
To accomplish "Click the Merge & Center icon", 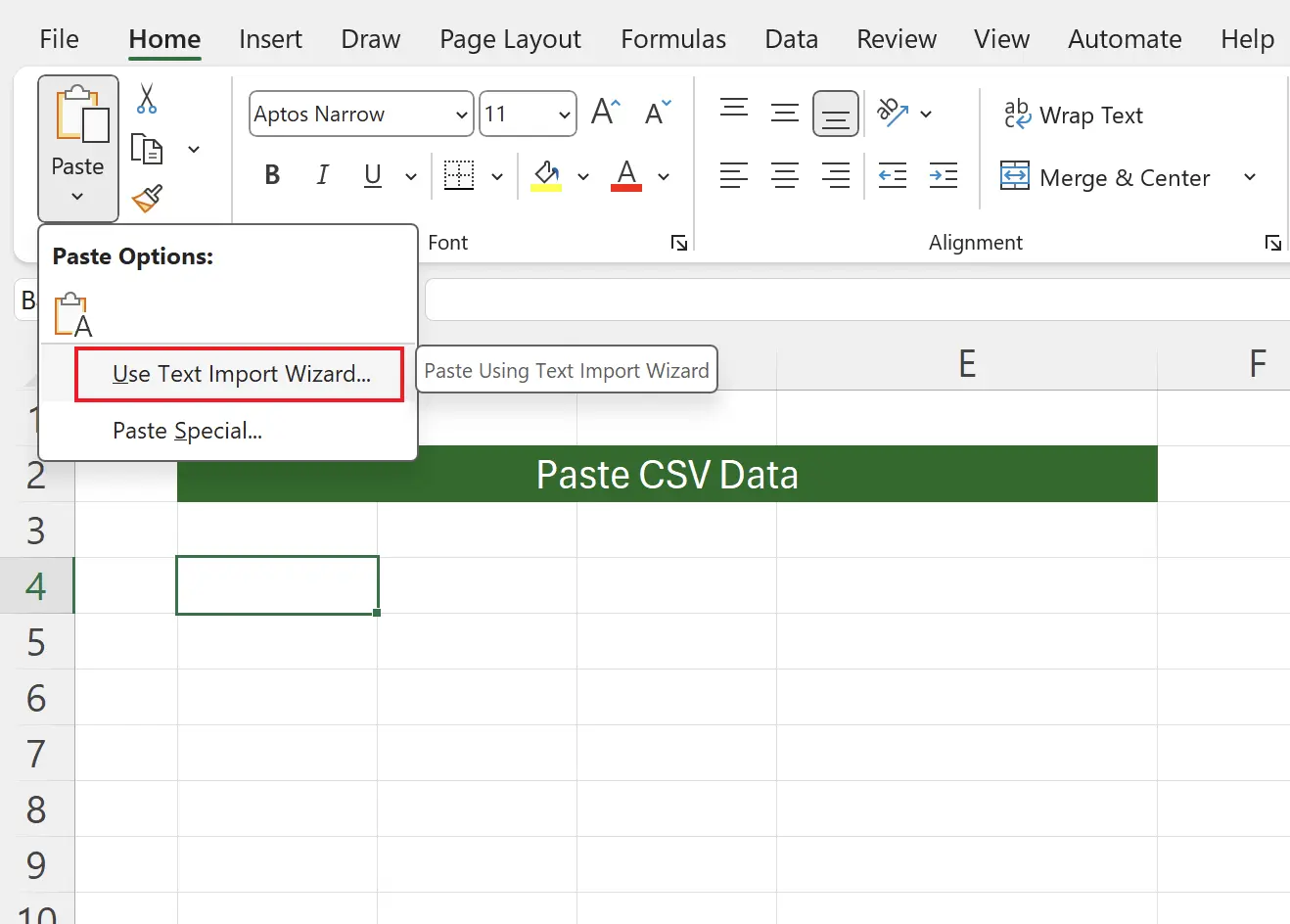I will click(x=1105, y=177).
